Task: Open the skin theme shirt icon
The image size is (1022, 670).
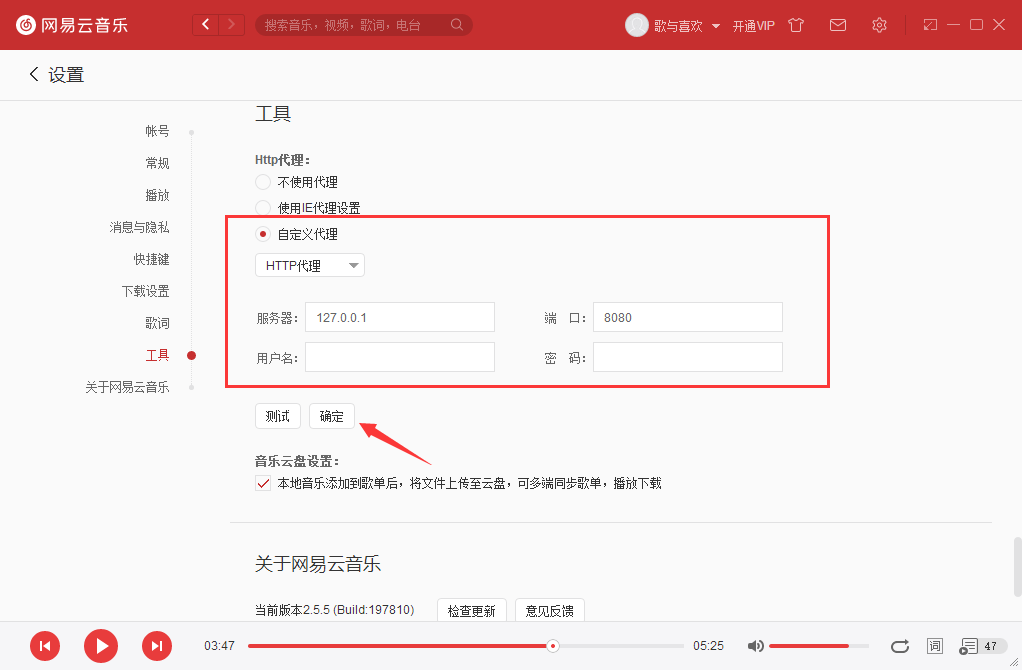Action: tap(796, 25)
